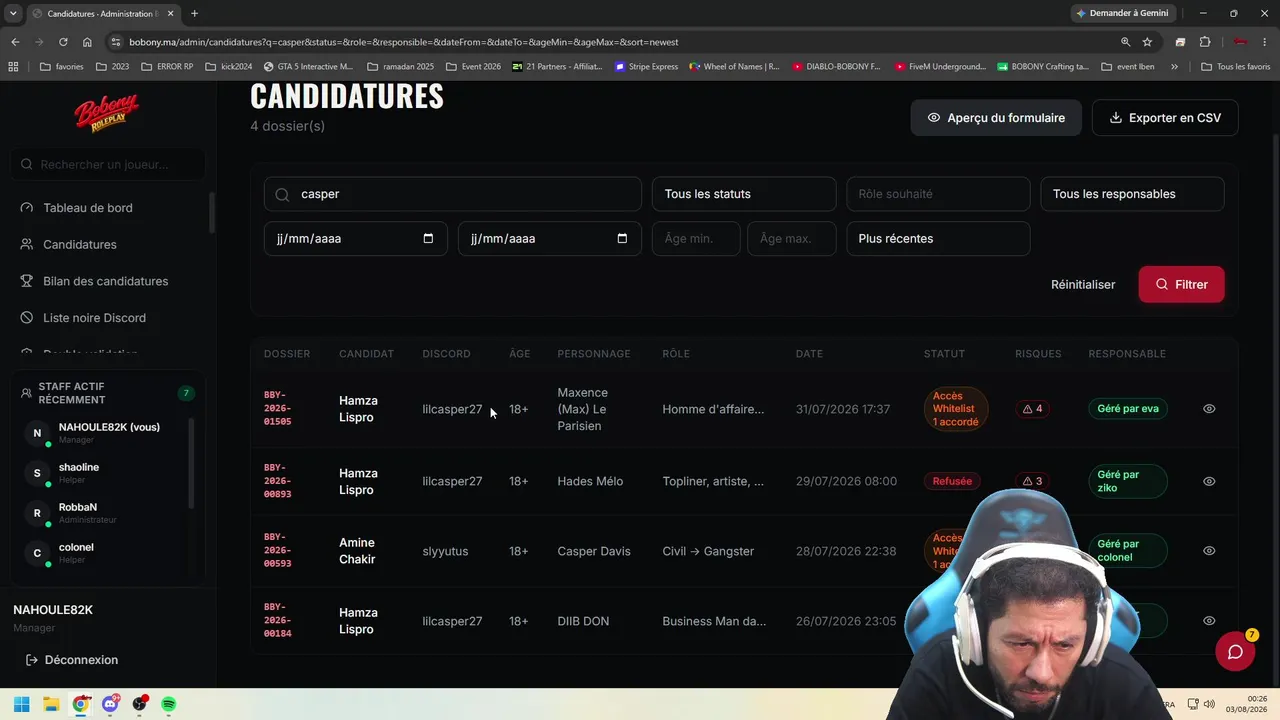
Task: Click the Bobony Roleplay logo
Action: click(x=106, y=113)
